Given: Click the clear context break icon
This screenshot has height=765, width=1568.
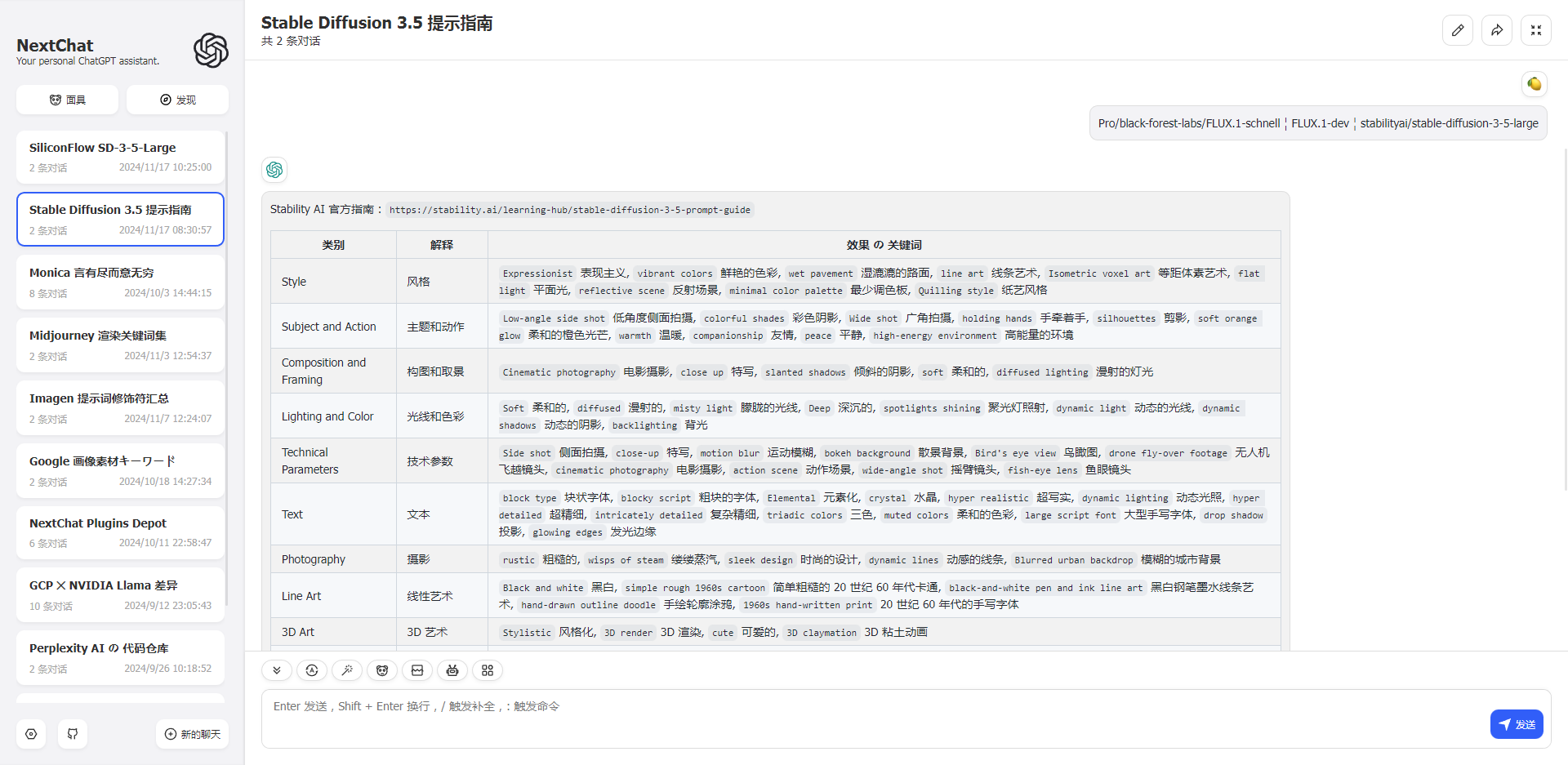Looking at the screenshot, I should pyautogui.click(x=417, y=670).
